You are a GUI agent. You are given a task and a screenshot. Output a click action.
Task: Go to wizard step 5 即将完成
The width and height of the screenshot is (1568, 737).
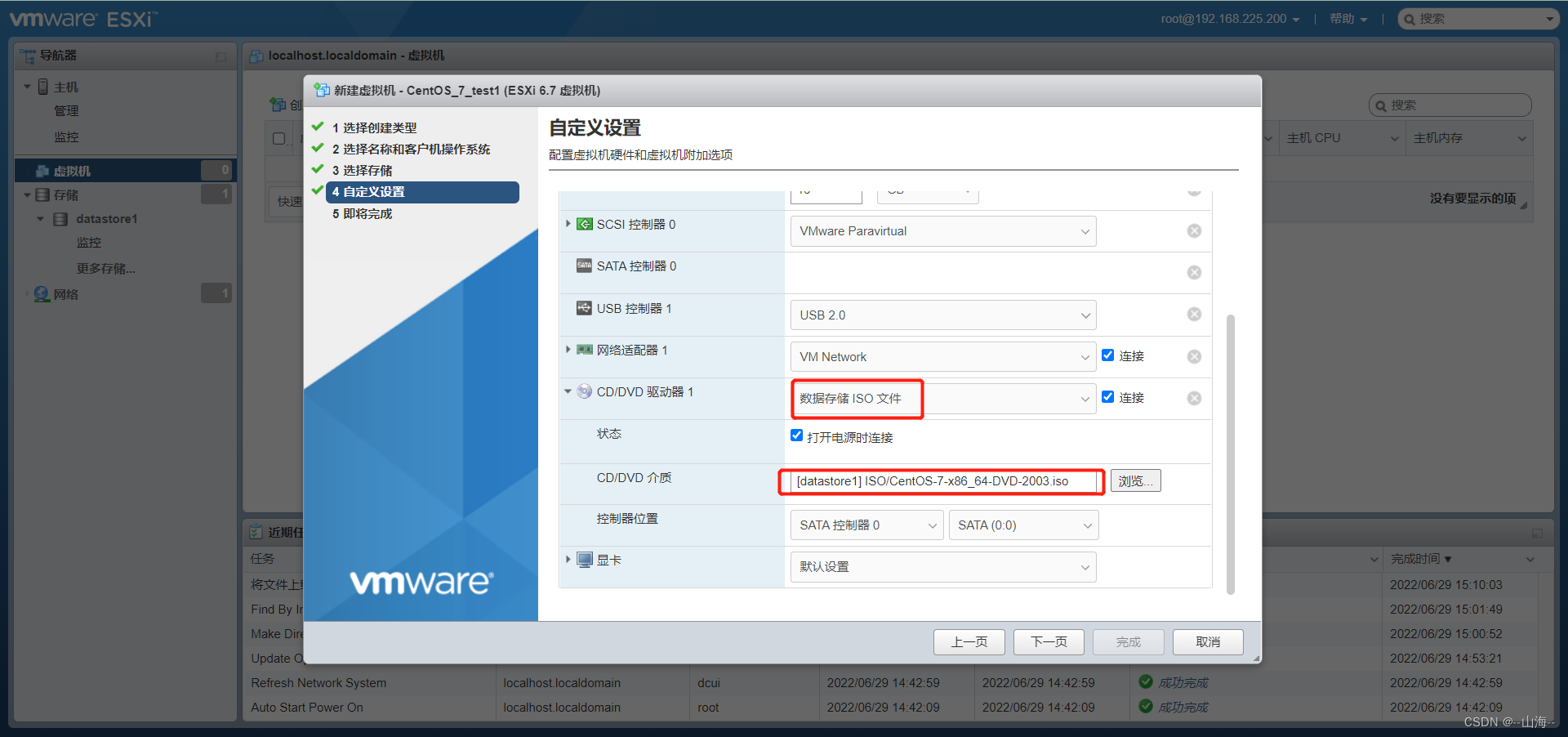pyautogui.click(x=362, y=214)
